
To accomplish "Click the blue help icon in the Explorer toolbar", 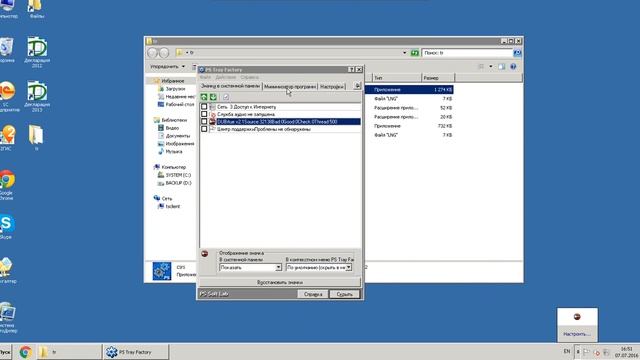I will tap(513, 67).
